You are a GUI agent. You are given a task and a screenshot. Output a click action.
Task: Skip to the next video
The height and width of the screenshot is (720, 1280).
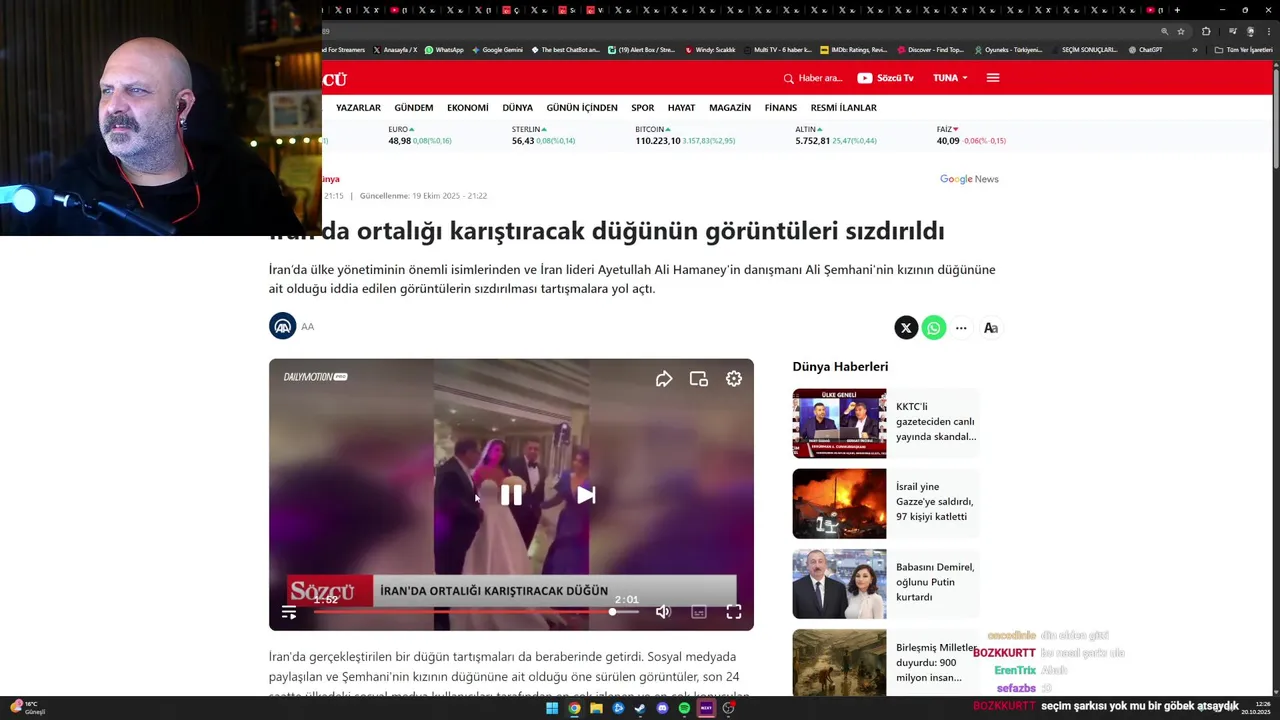point(586,495)
